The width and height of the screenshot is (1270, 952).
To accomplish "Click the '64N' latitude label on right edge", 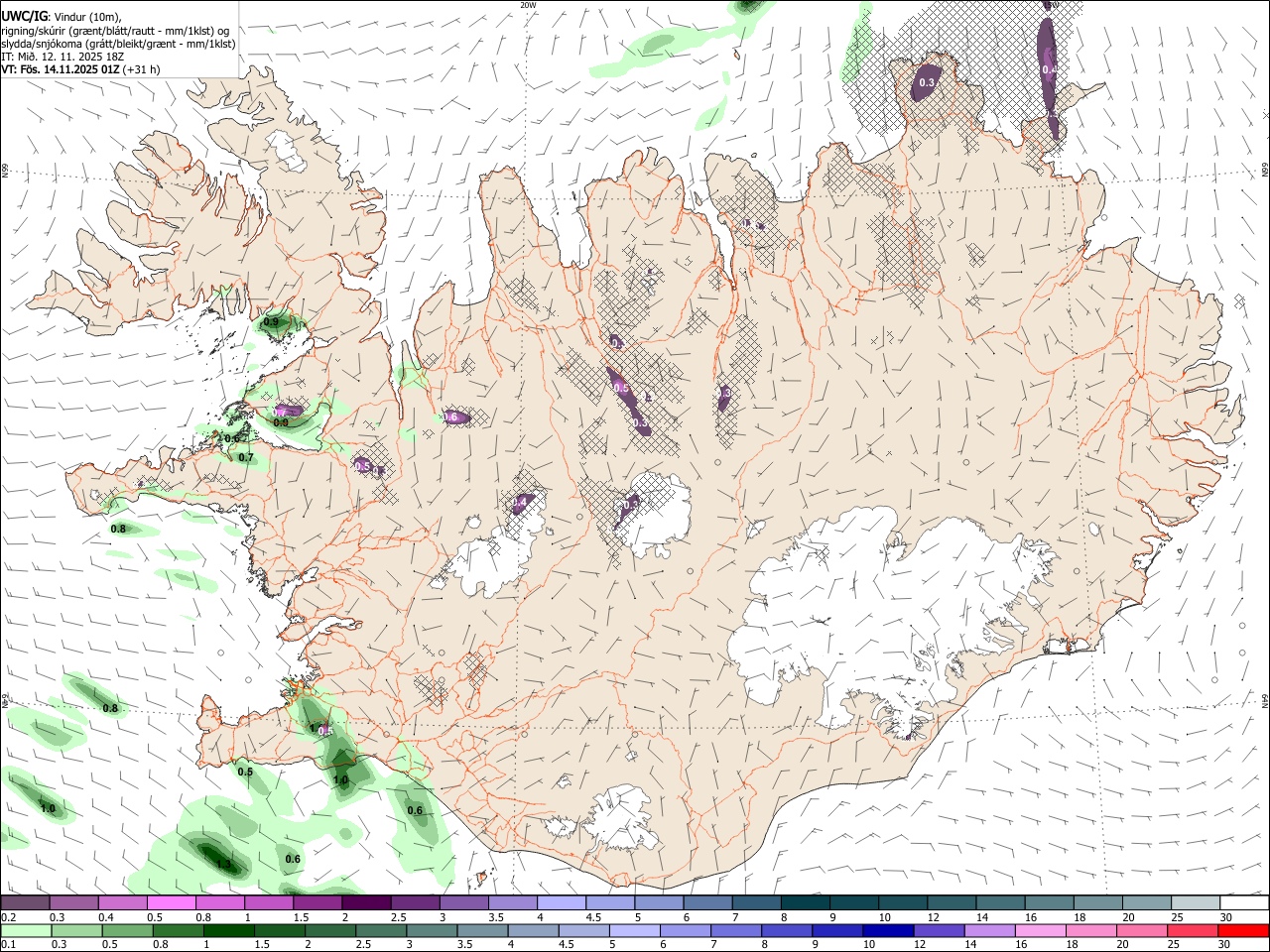I will click(x=1264, y=699).
